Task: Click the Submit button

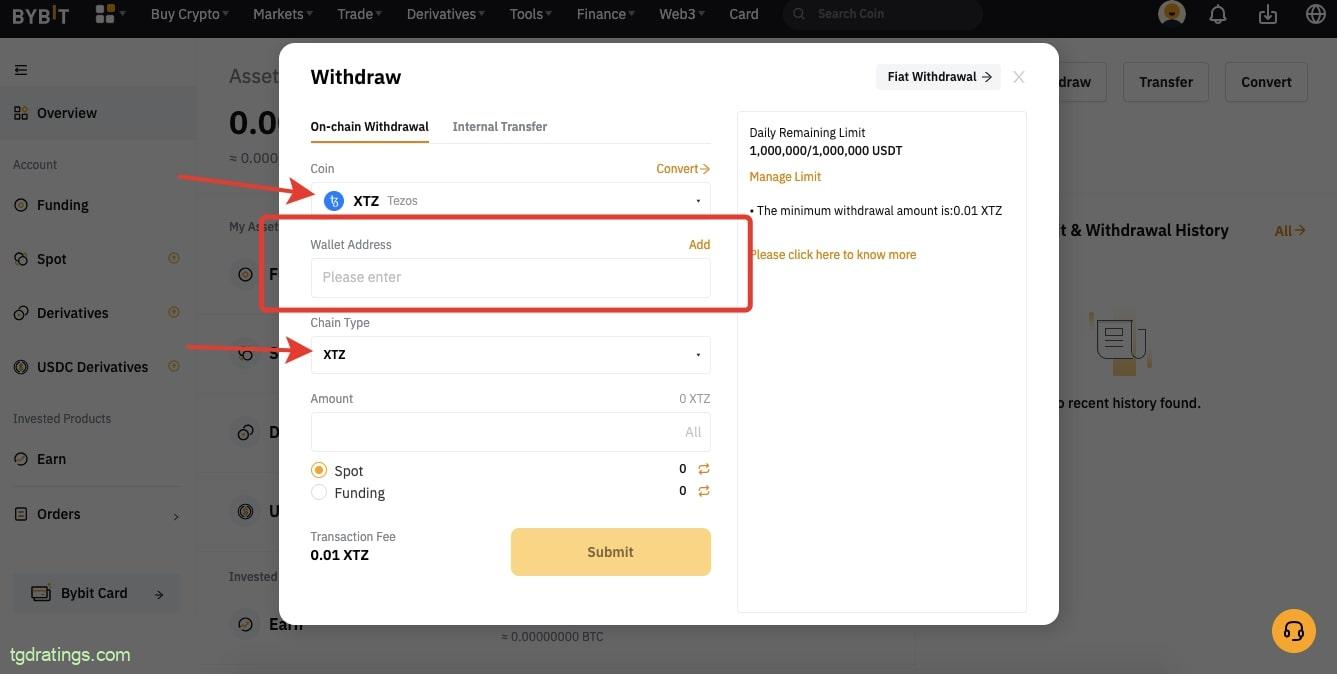Action: [x=611, y=552]
